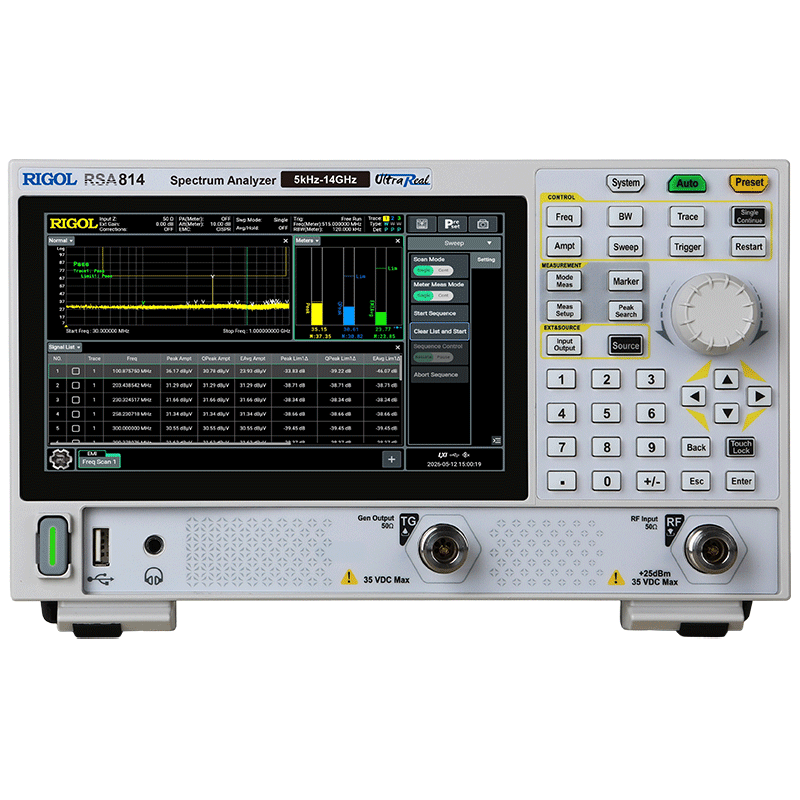800x800 pixels.
Task: Open the Sweep menu dropdown
Action: (x=454, y=243)
